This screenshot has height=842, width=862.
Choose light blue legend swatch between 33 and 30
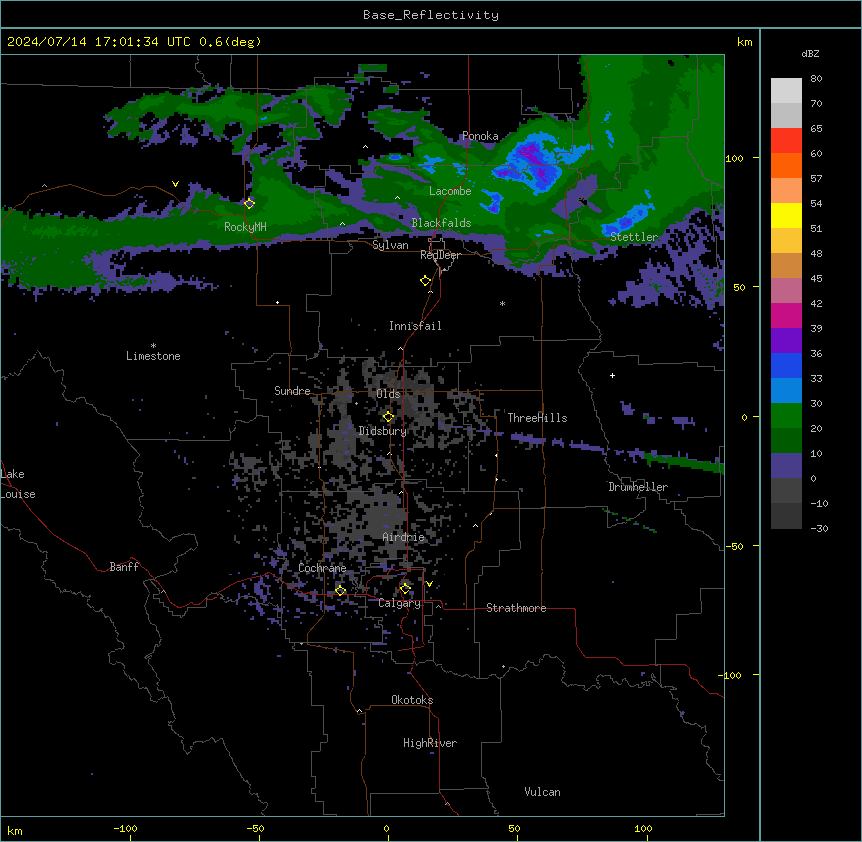[786, 390]
